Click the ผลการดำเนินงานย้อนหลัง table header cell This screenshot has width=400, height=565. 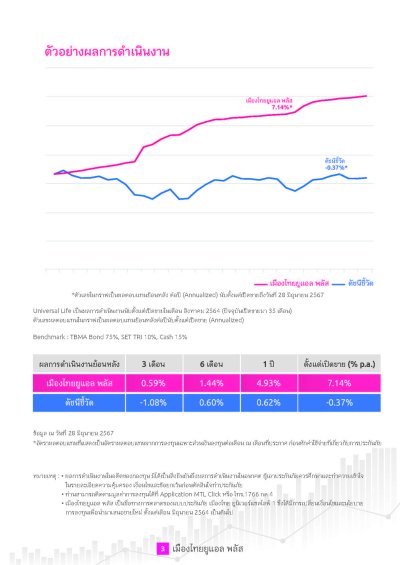79,364
